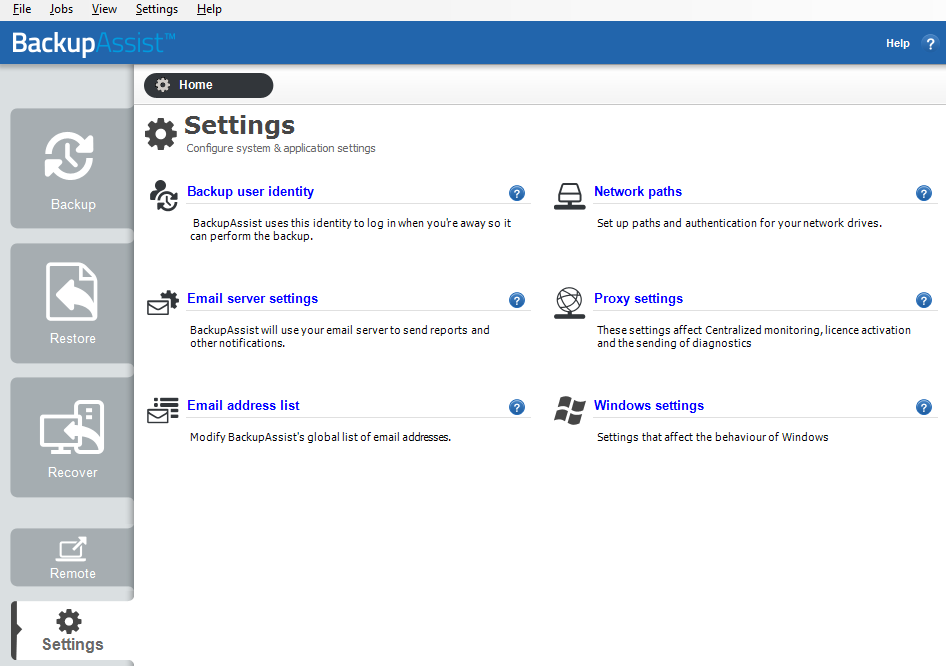Open Windows settings link

point(649,405)
